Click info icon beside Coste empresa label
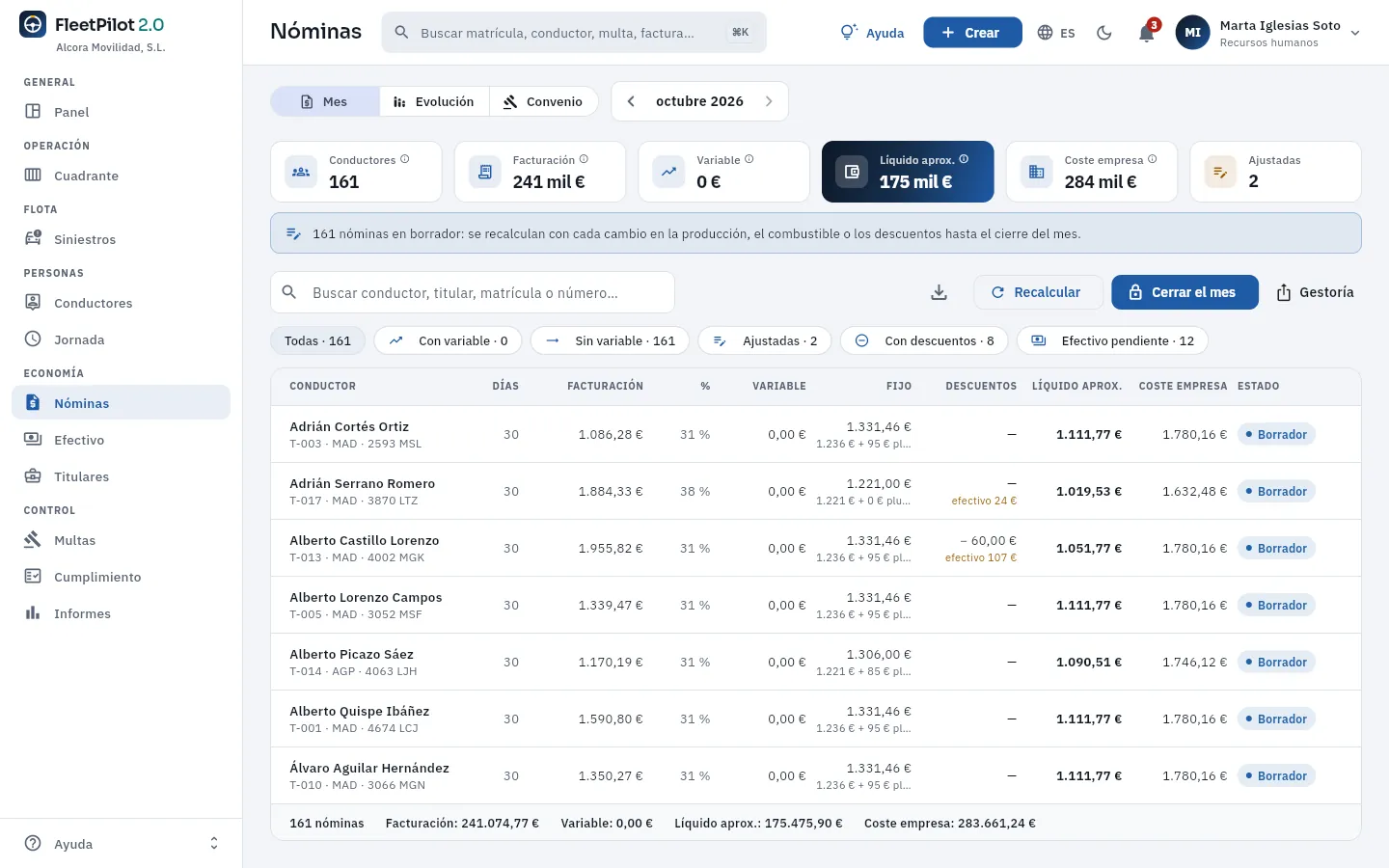 [x=1153, y=159]
